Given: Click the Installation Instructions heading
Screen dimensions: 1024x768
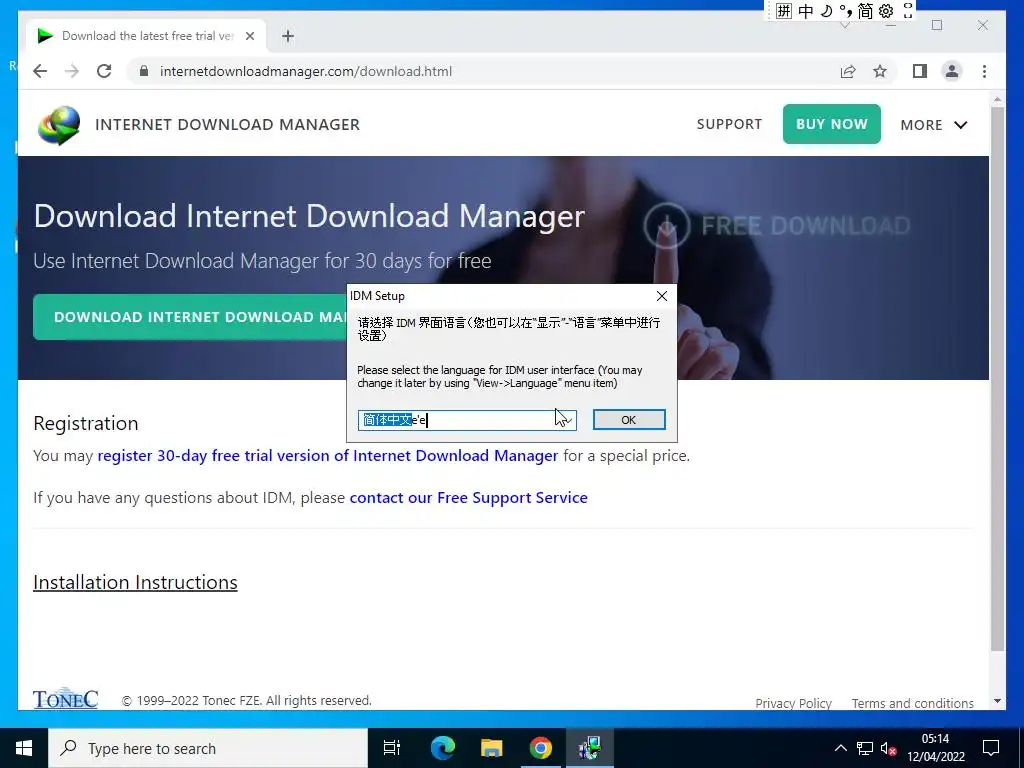Looking at the screenshot, I should (135, 582).
